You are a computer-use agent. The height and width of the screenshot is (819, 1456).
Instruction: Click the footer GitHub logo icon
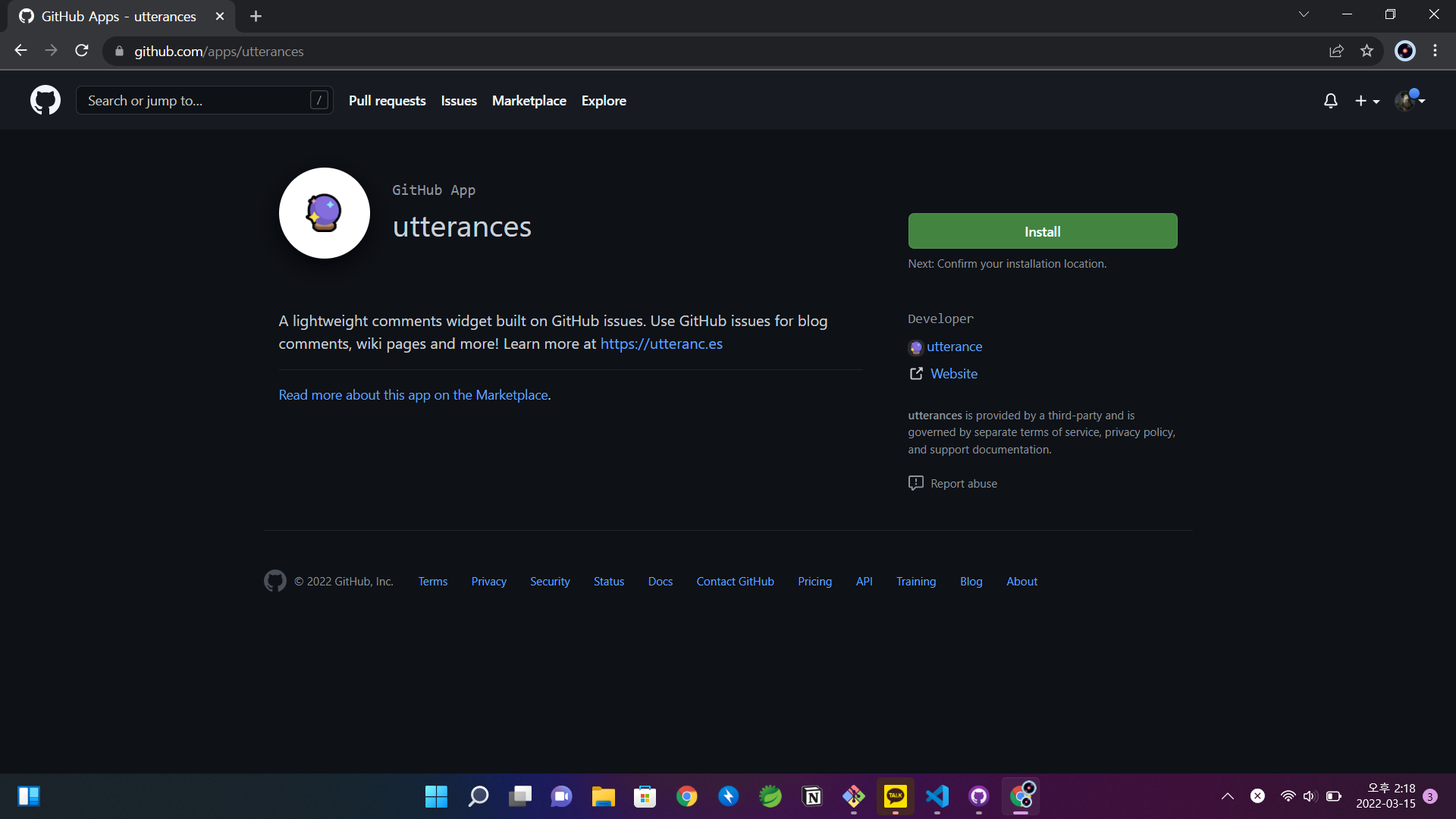click(275, 581)
